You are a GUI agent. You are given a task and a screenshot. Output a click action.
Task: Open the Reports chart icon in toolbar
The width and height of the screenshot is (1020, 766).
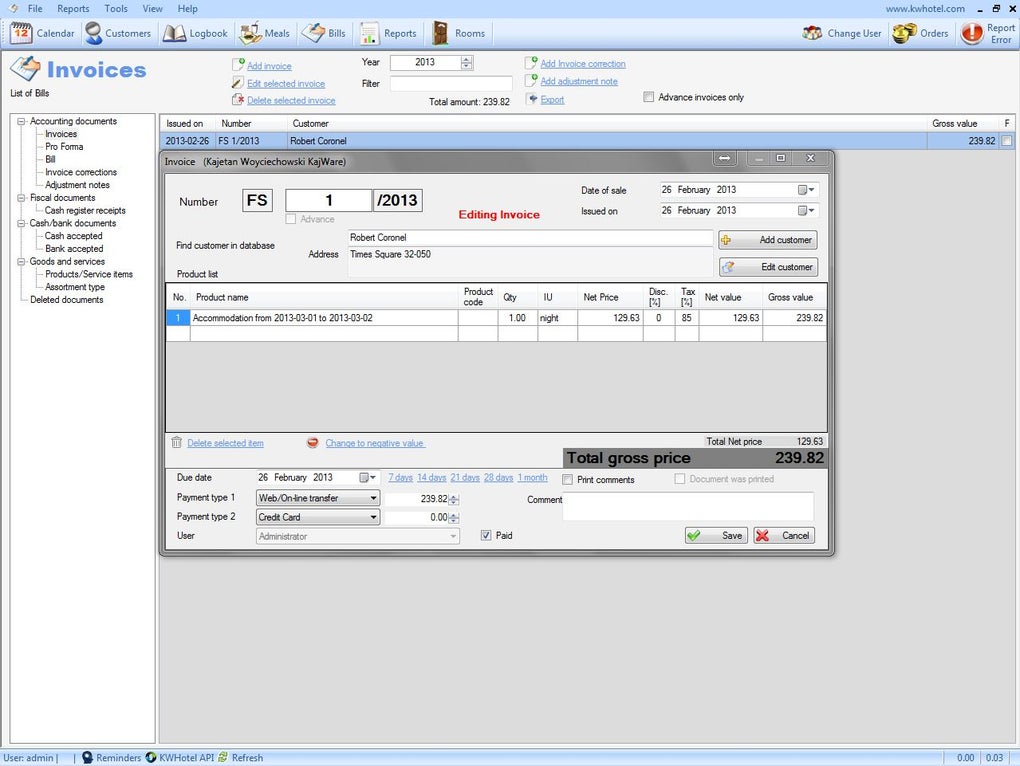[369, 33]
